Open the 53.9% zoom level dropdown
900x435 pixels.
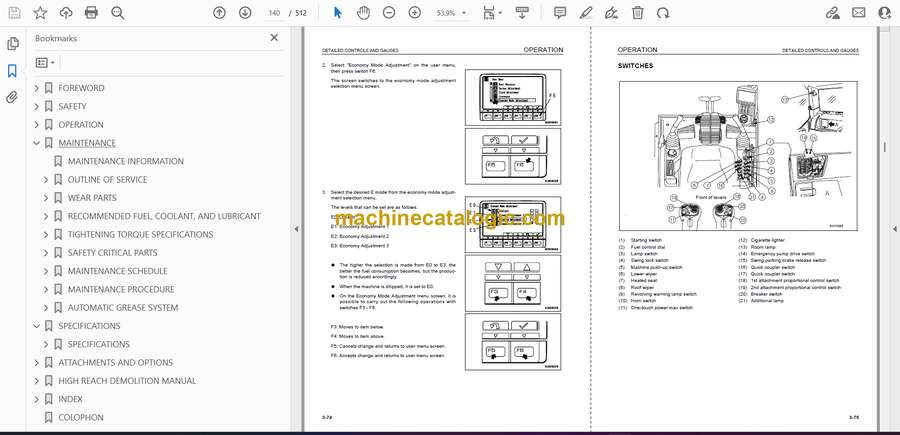(x=451, y=13)
